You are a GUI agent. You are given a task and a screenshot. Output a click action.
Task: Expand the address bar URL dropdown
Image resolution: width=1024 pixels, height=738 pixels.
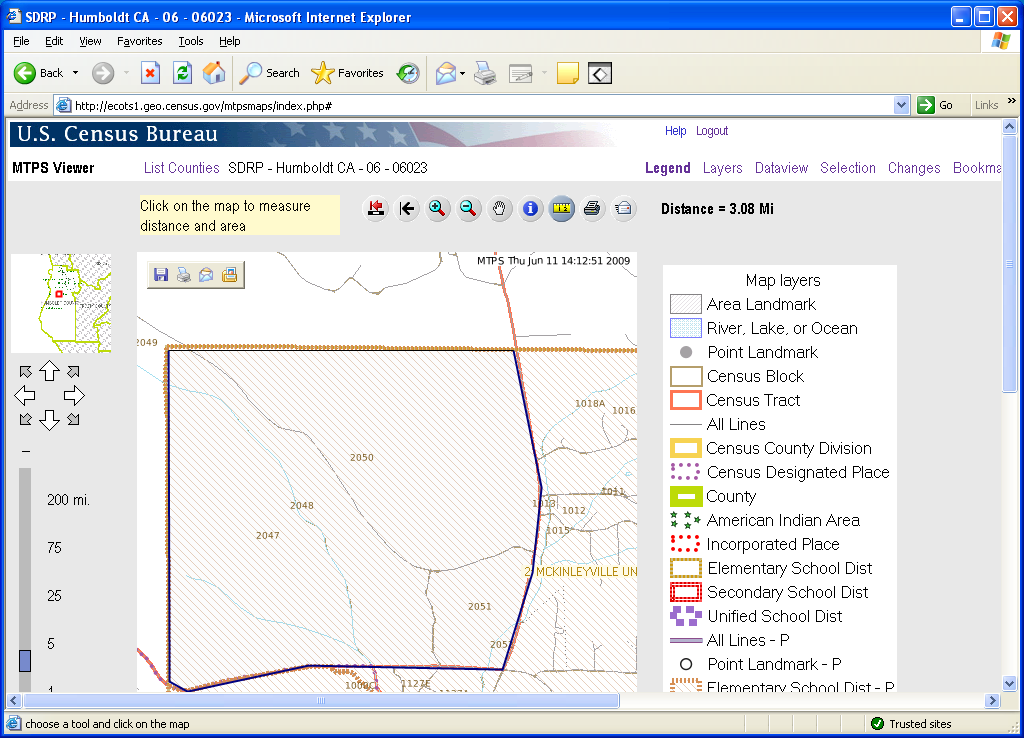901,105
